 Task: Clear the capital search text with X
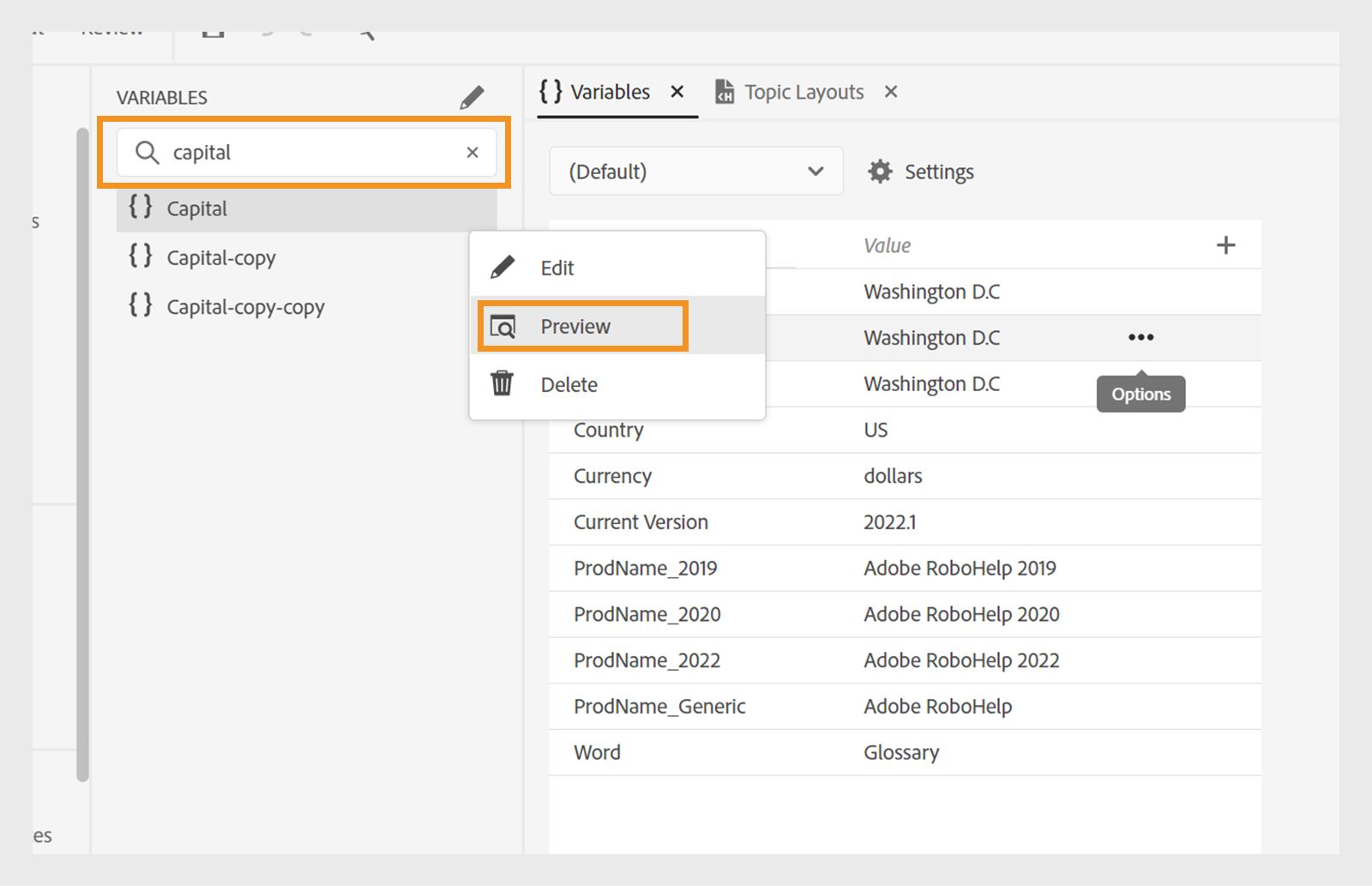click(x=472, y=153)
